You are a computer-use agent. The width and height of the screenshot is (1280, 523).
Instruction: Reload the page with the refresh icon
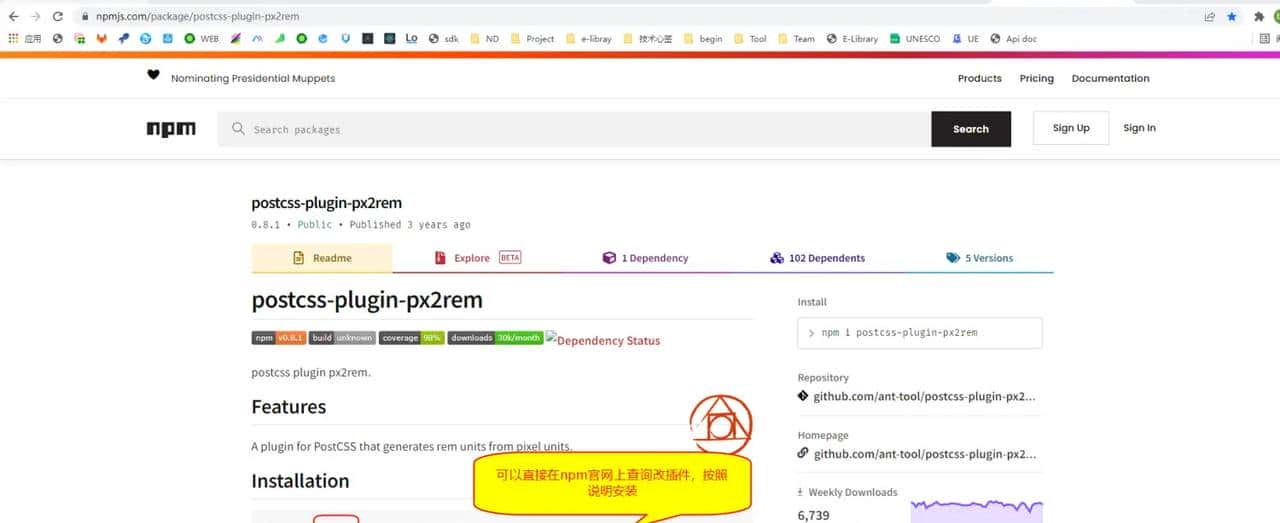pos(58,16)
